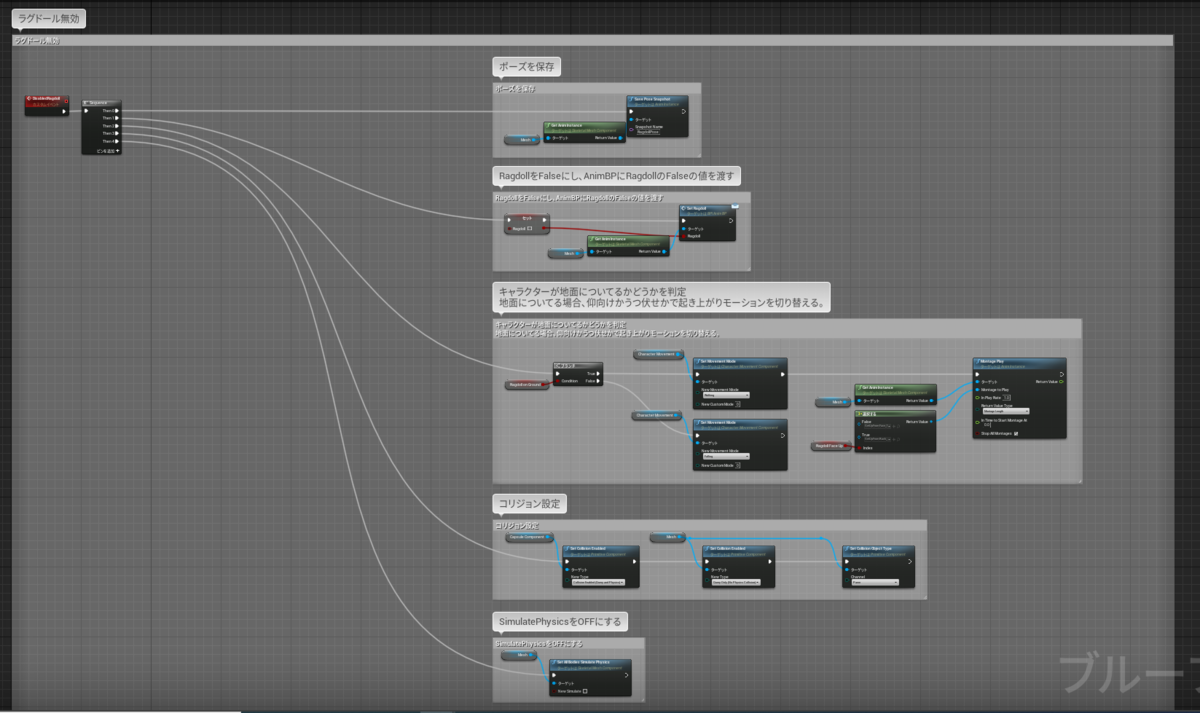Viewport: 1200px width, 713px height.
Task: Select the RagdollOnGround variable node
Action: tap(527, 384)
